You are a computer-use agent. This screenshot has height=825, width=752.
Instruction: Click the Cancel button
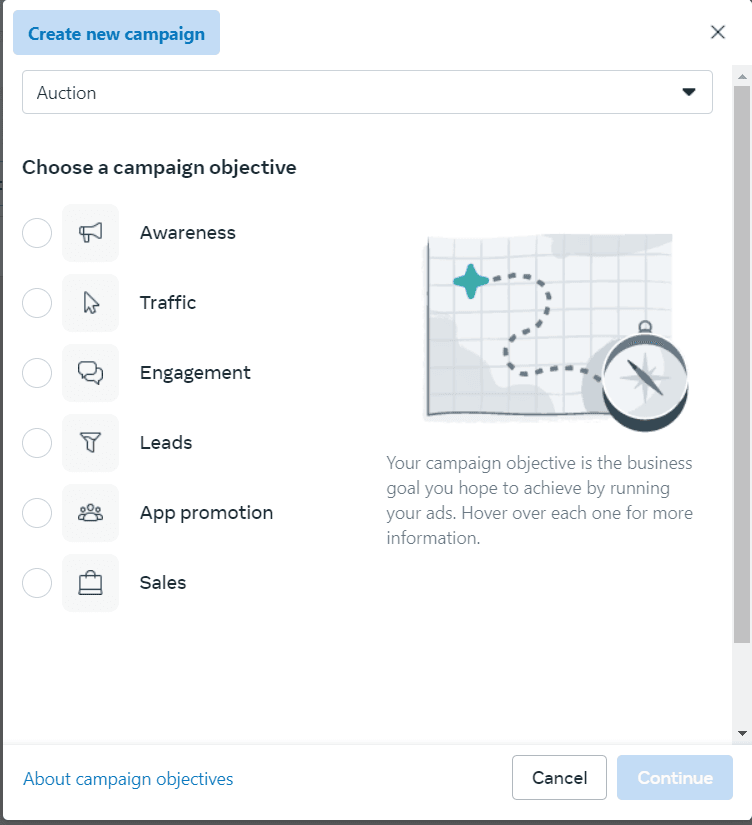tap(559, 778)
